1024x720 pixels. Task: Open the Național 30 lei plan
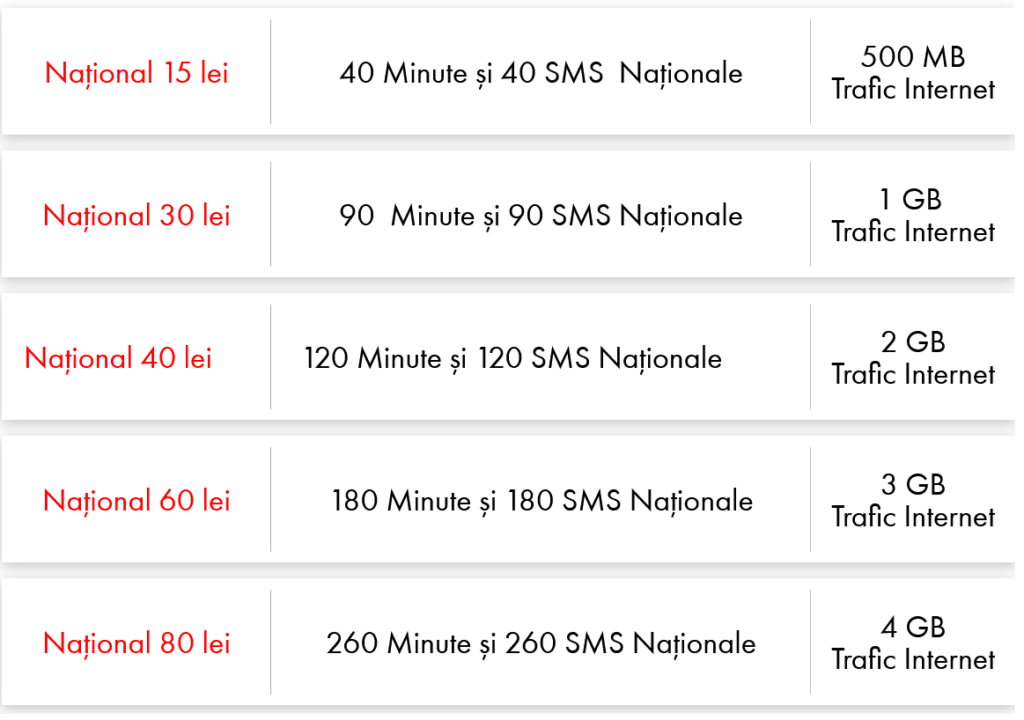click(137, 216)
